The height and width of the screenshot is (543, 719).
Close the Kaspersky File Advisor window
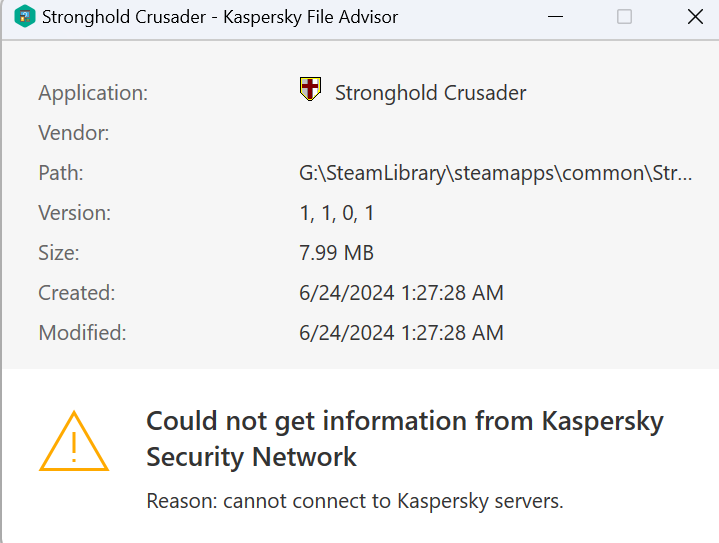click(x=696, y=17)
